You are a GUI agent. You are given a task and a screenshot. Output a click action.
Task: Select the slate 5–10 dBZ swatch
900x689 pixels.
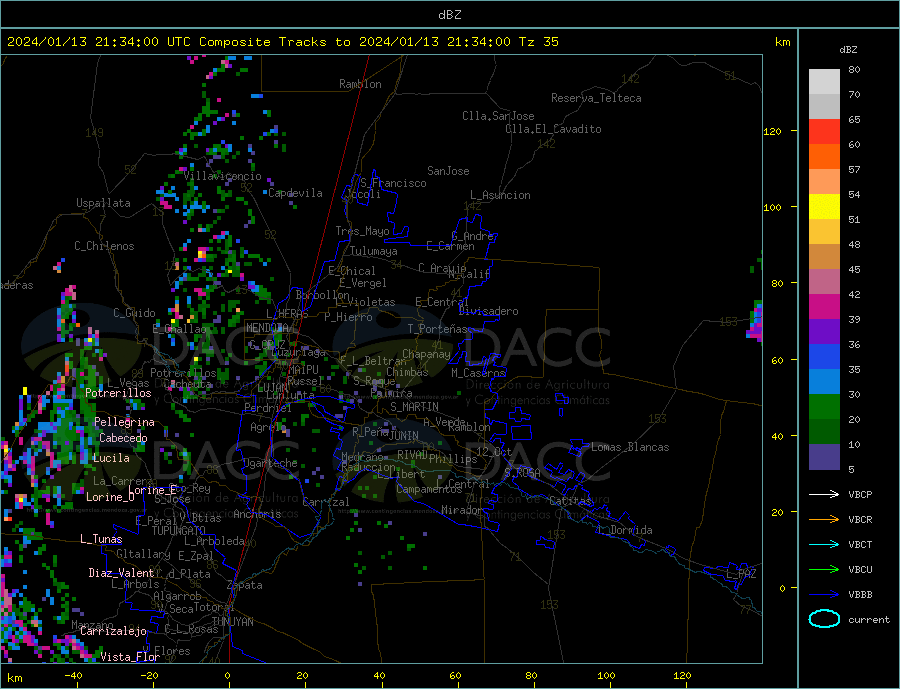824,457
